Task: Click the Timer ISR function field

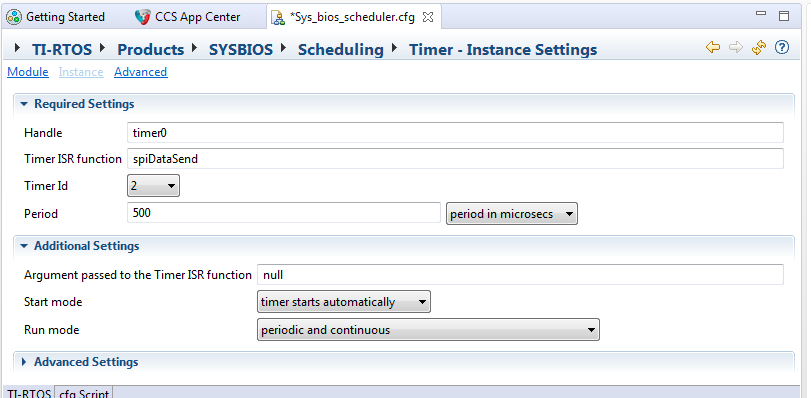Action: tap(455, 159)
